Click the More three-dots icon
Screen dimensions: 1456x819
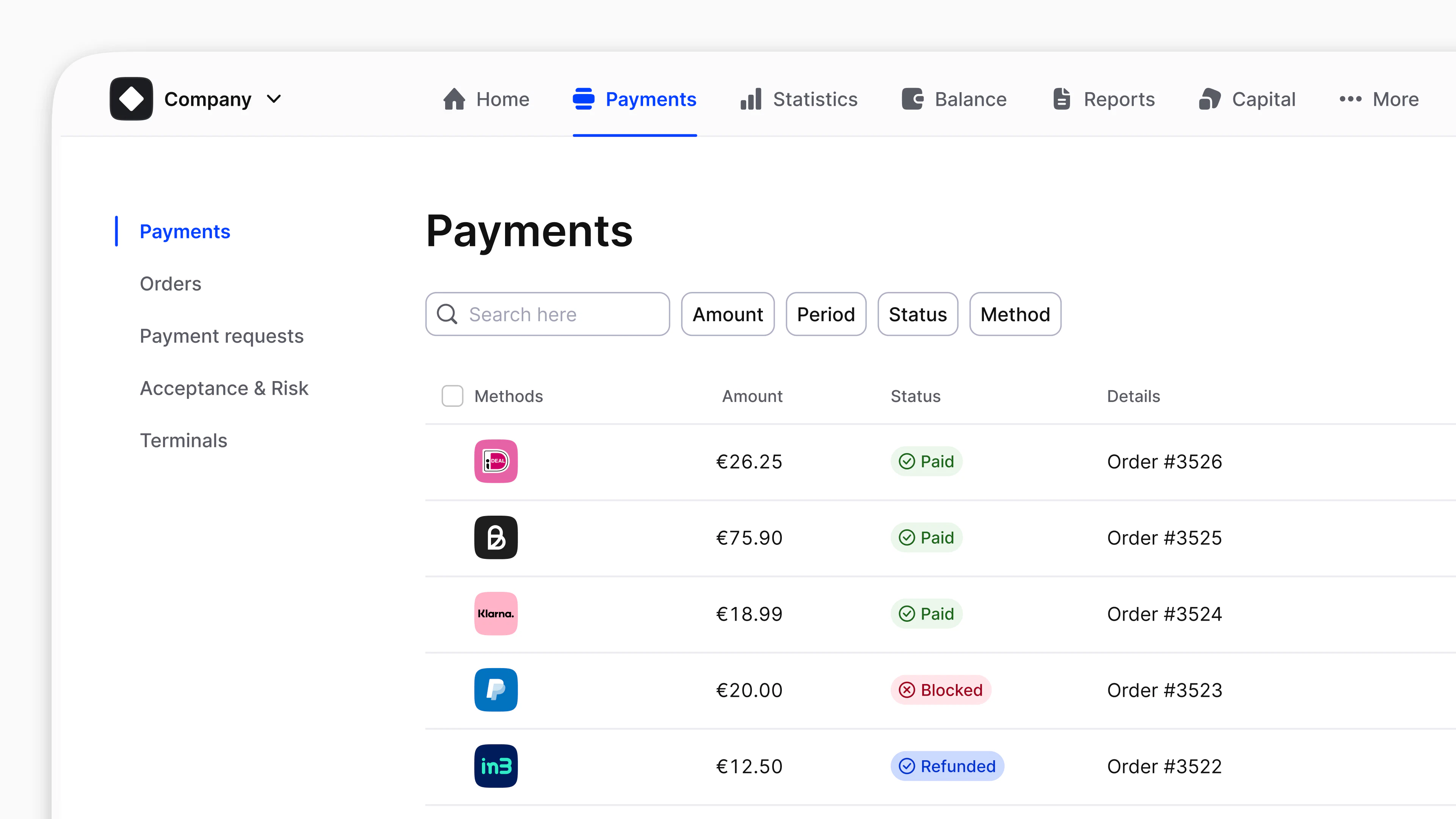pos(1350,99)
